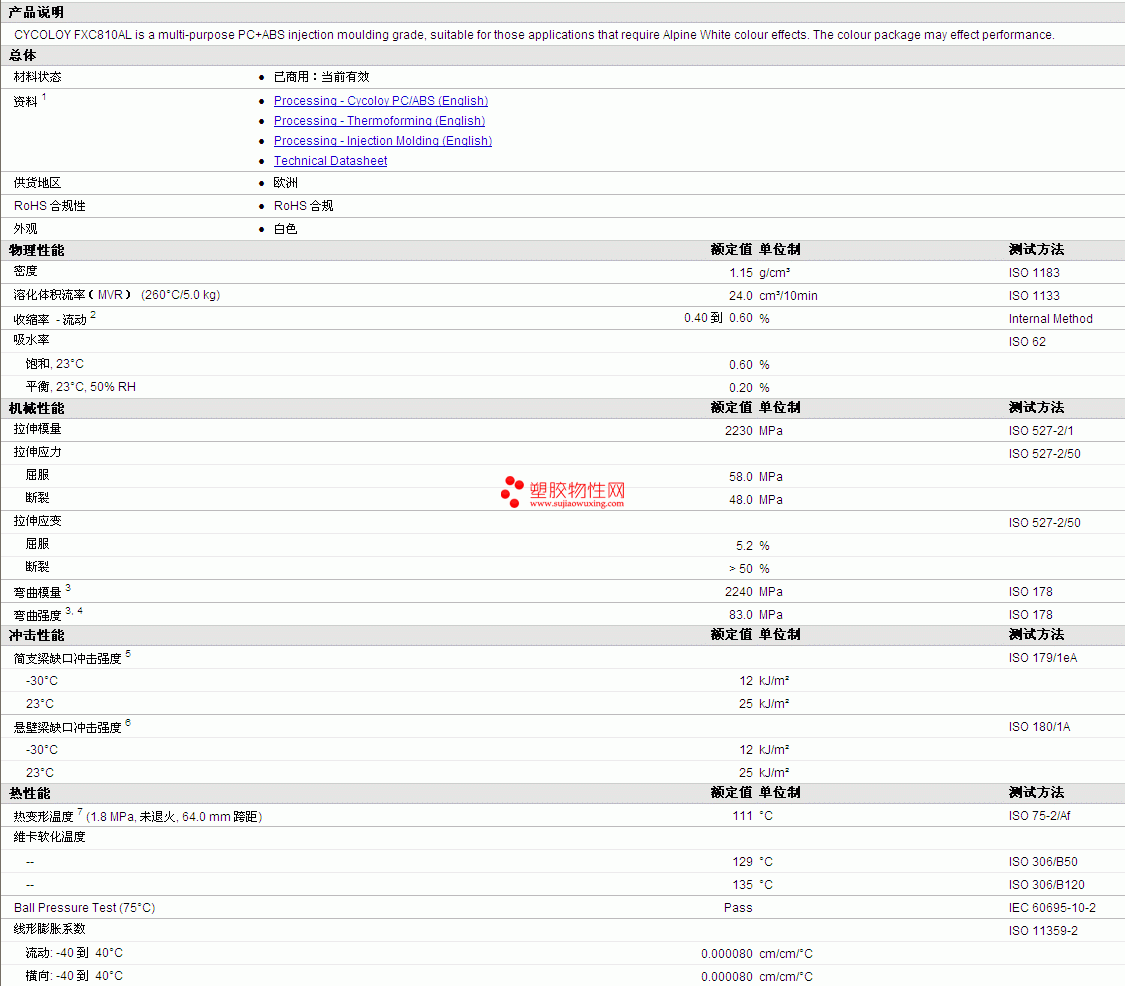Select the 热性能 section heading
Screen dimensions: 1125x986
pyautogui.click(x=29, y=793)
